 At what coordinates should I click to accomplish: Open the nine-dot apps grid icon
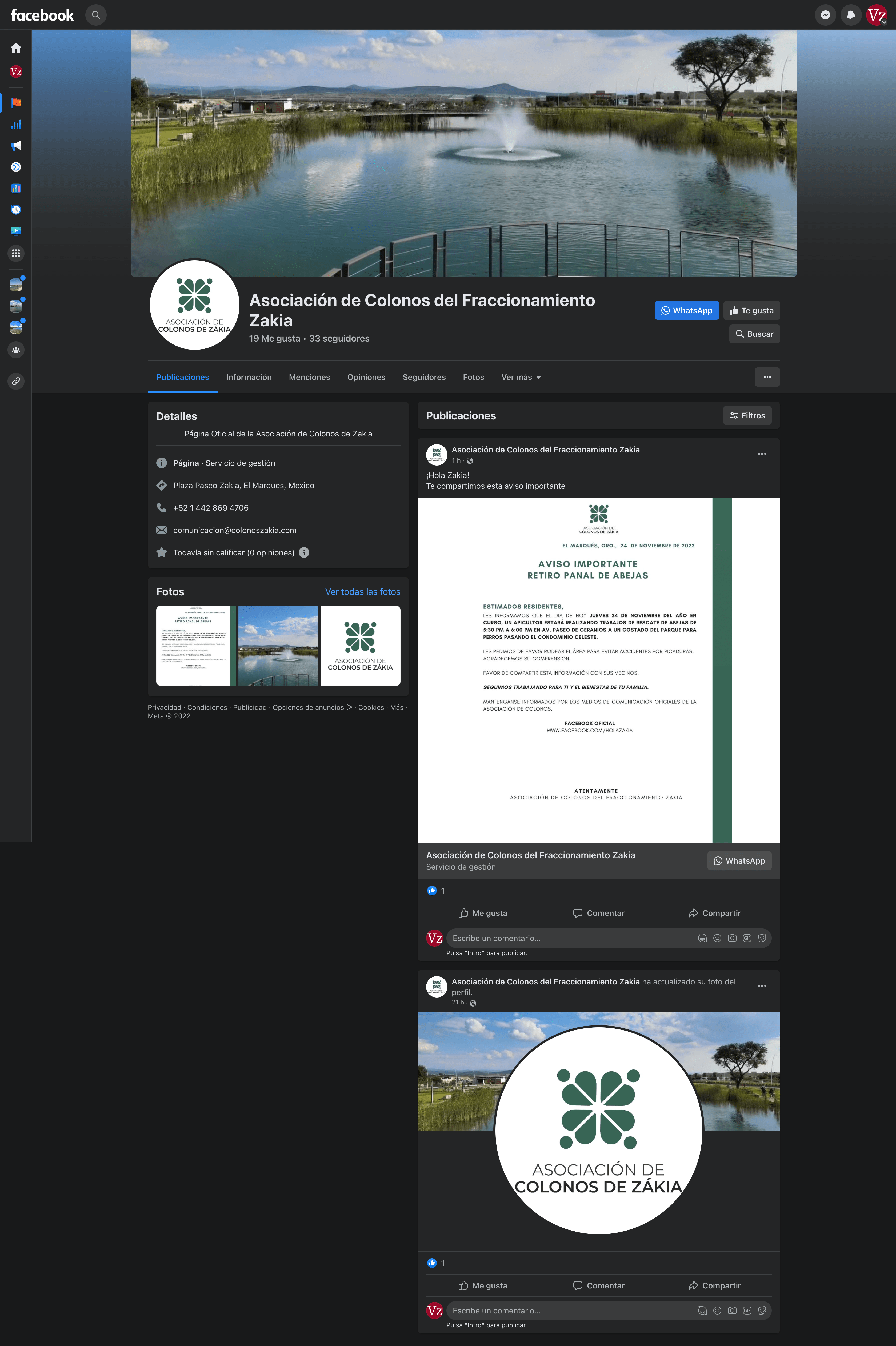16,253
